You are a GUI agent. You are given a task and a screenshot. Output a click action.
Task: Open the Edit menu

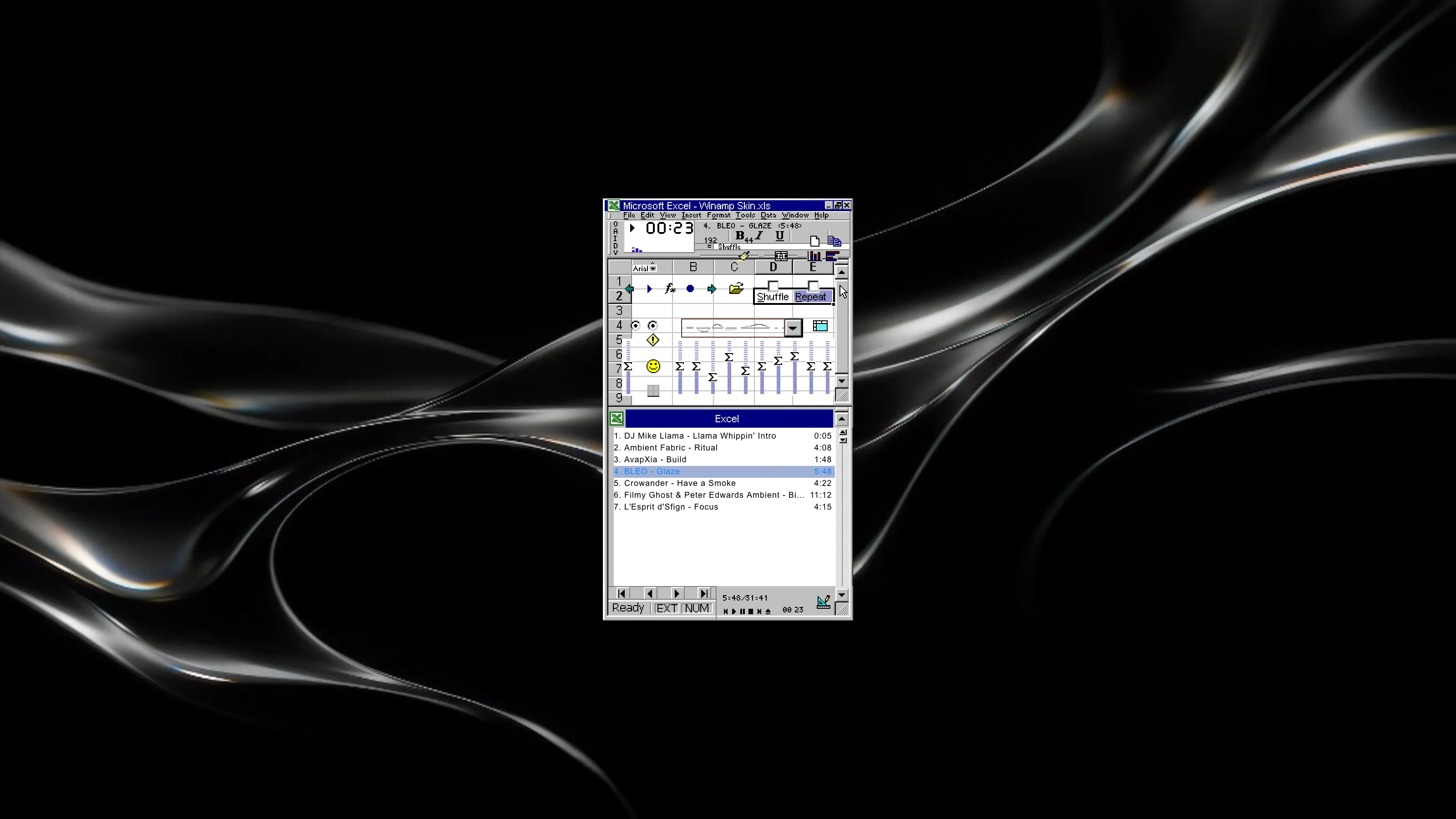[x=647, y=215]
